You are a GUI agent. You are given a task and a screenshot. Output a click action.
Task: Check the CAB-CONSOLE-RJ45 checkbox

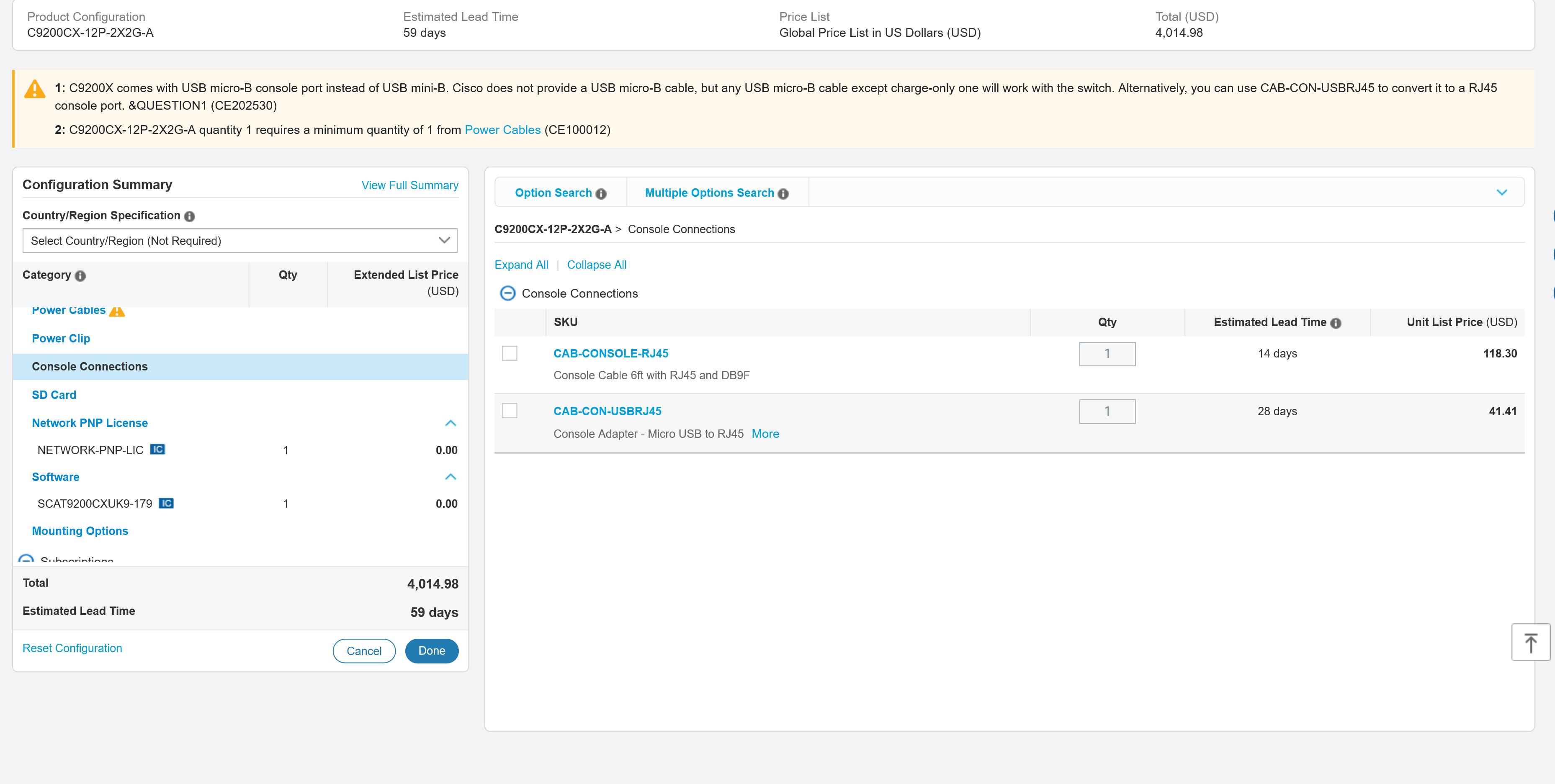tap(510, 353)
